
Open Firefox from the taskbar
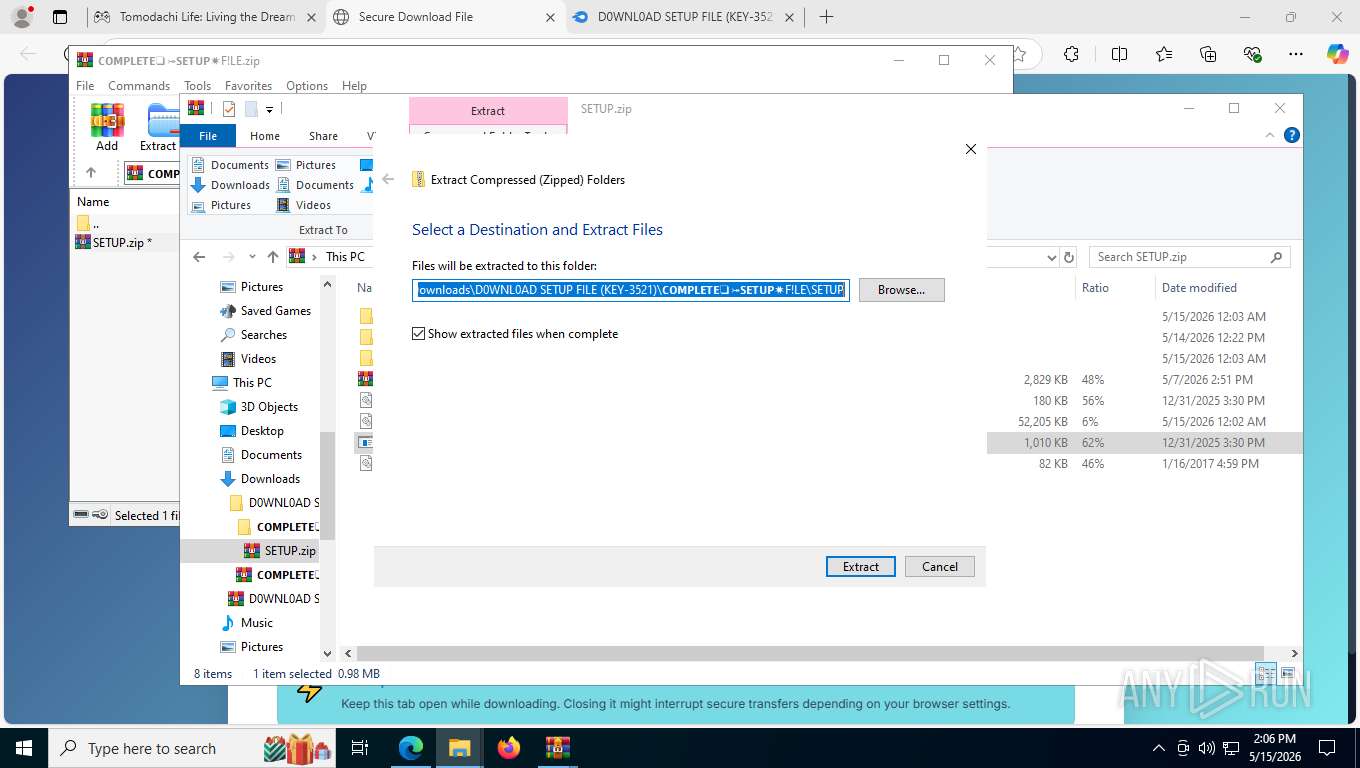coord(508,748)
